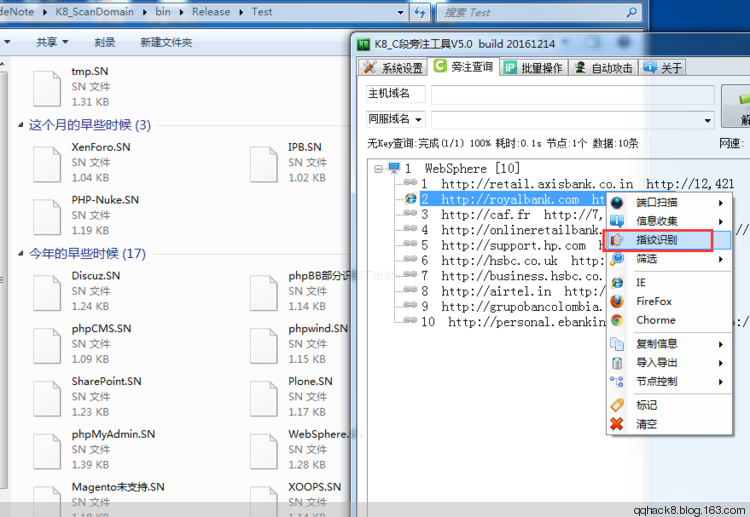Expand the 同服域名 combo box list

pos(707,120)
